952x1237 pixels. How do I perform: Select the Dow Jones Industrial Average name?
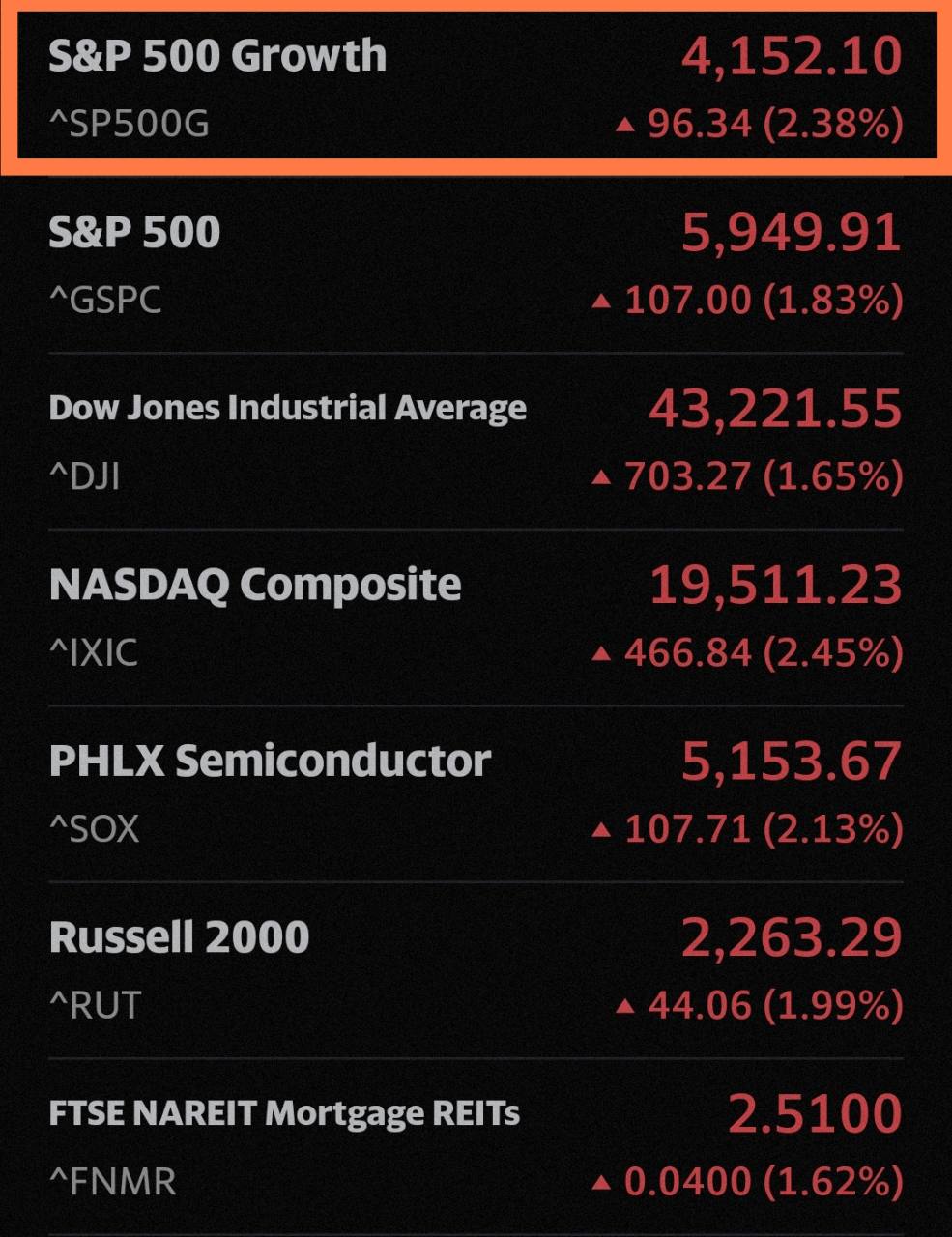pyautogui.click(x=288, y=408)
